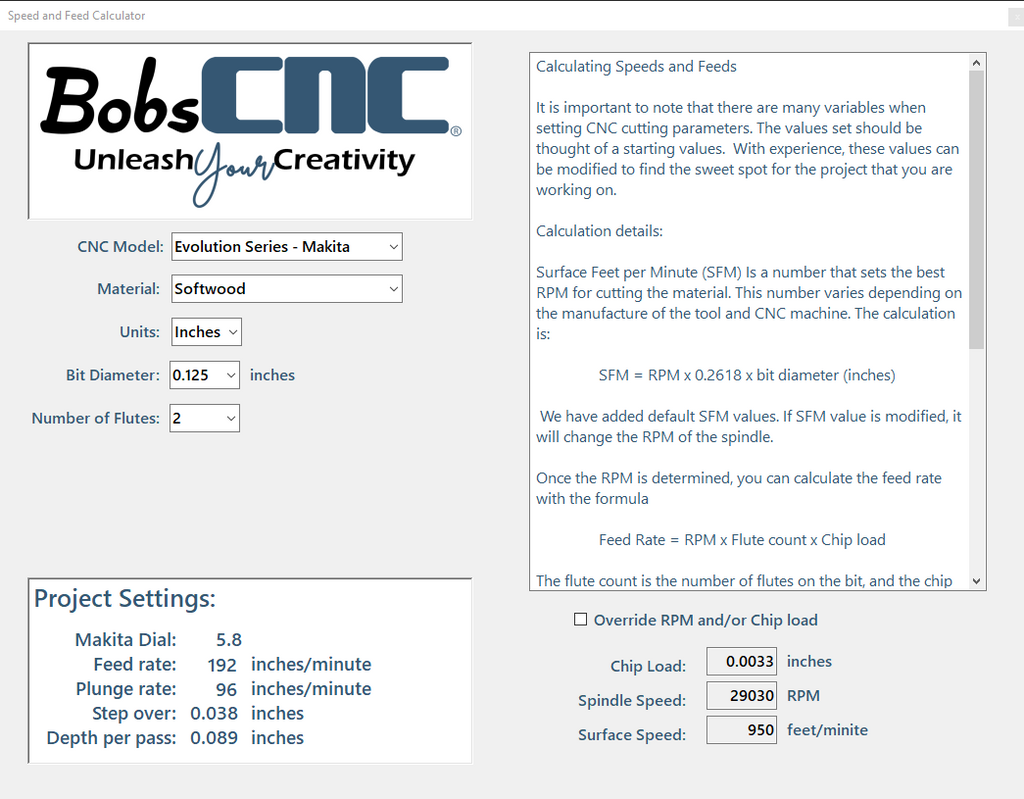Click the Feed rate value 192

[222, 664]
